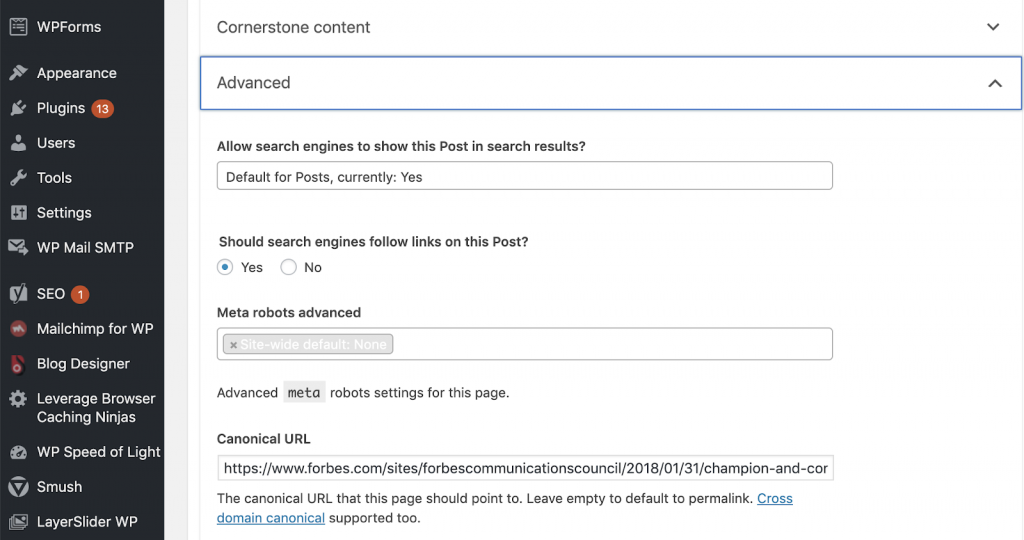
Task: Click the Yoast SEO icon
Action: 18,294
